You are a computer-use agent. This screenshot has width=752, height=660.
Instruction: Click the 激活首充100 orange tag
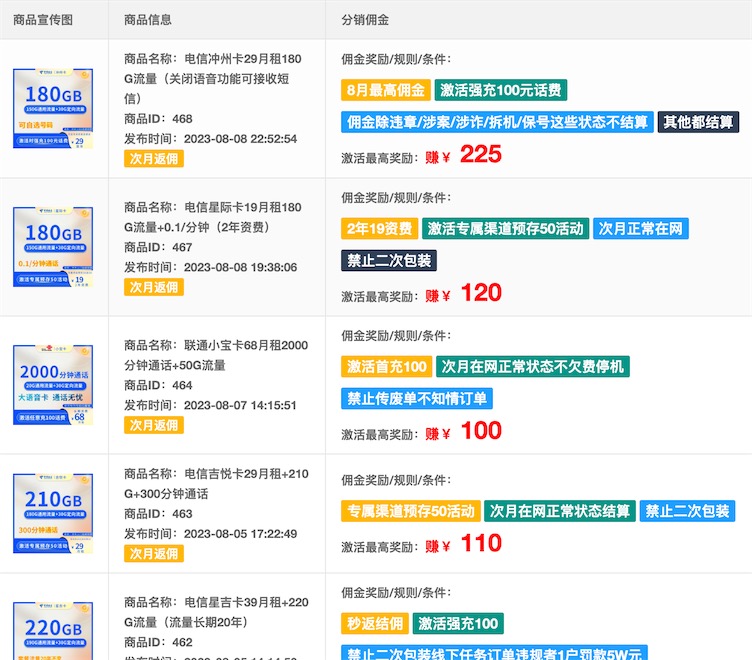pyautogui.click(x=386, y=367)
